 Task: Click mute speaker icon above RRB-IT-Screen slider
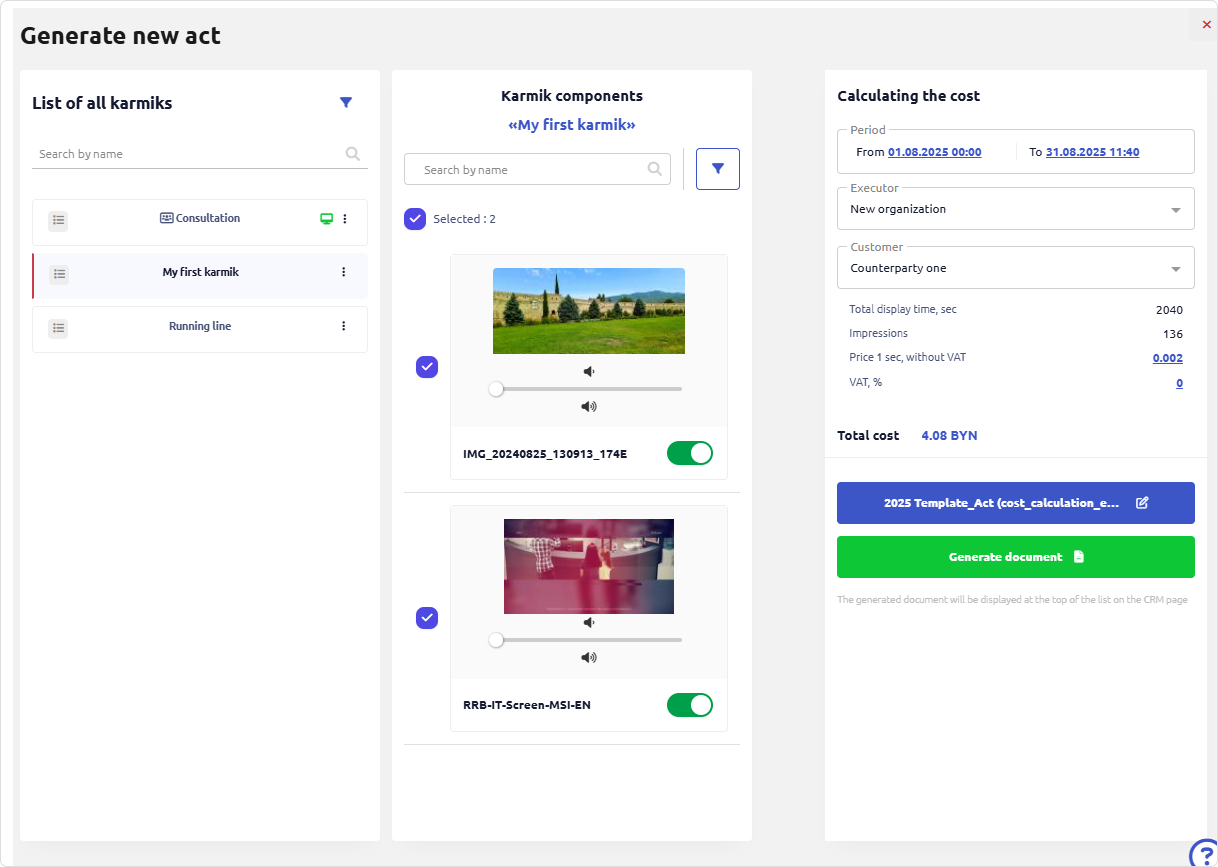(588, 622)
